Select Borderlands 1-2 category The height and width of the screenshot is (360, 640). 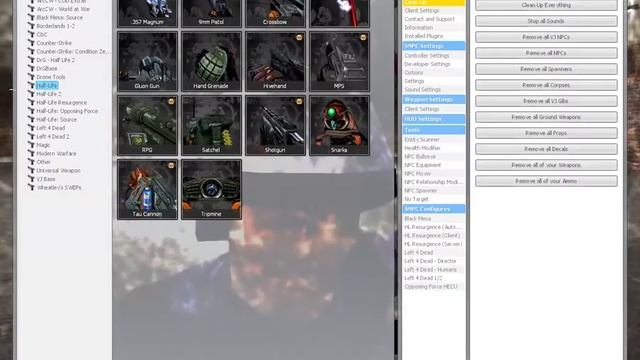(56, 26)
